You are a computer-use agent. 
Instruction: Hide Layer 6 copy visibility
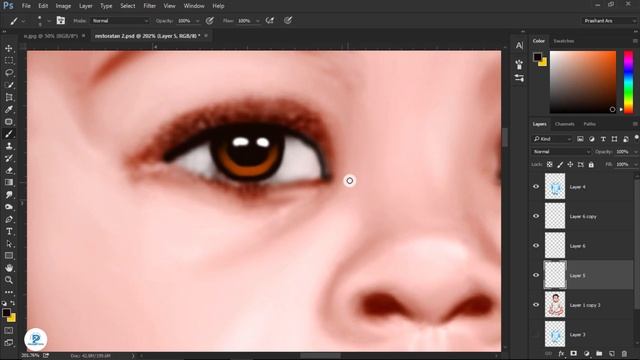536,216
